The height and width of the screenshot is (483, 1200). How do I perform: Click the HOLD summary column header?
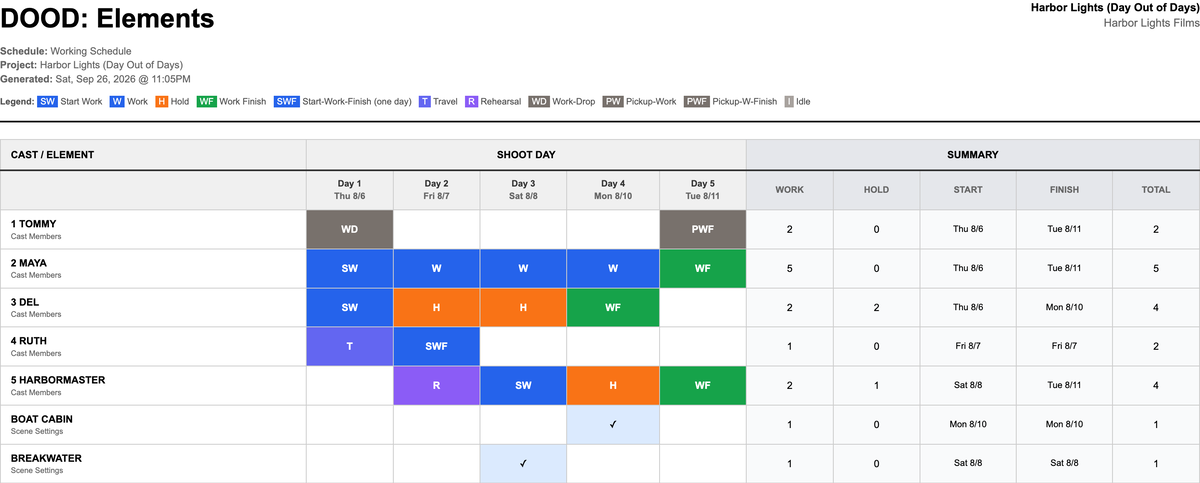876,190
